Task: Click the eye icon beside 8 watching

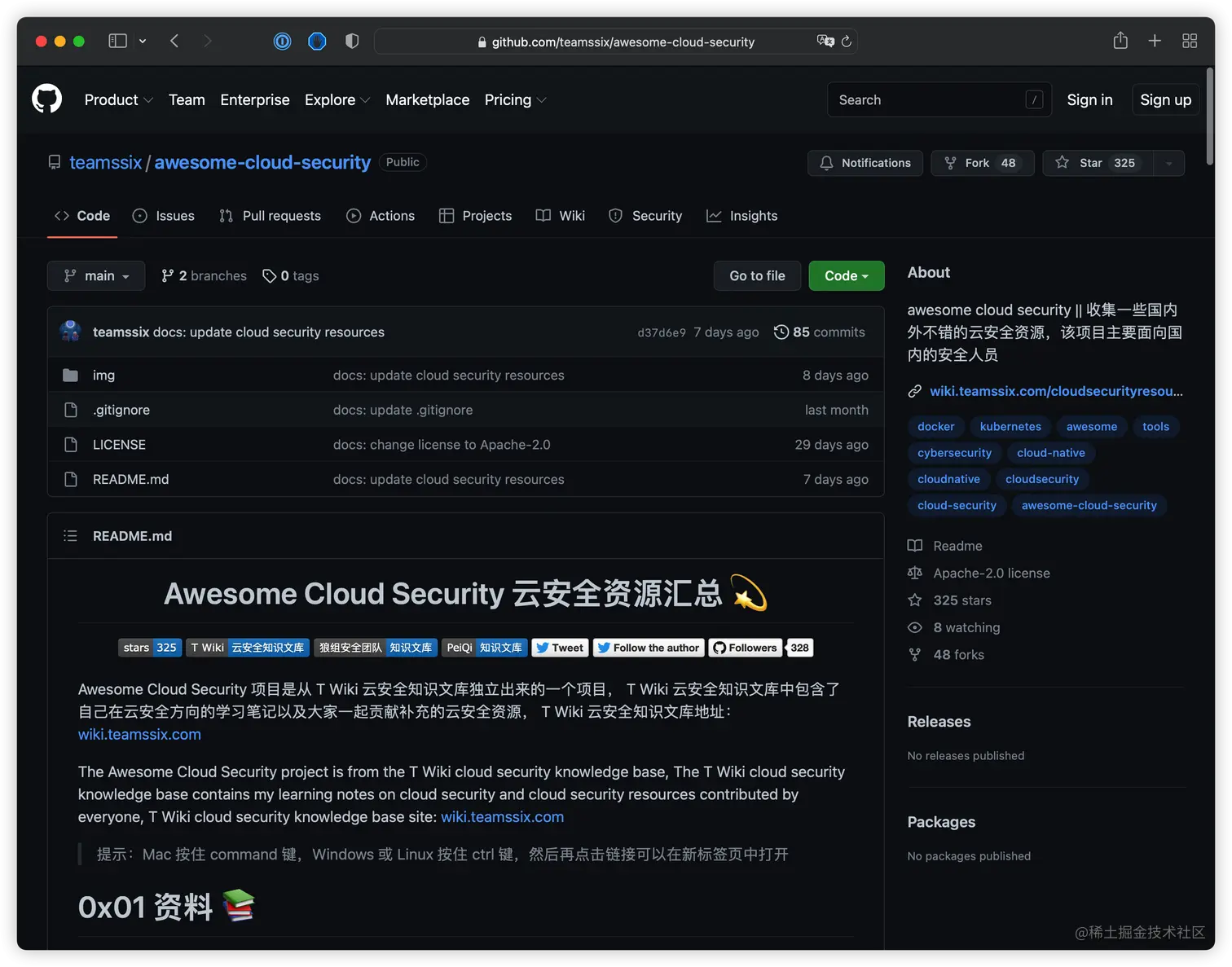Action: pyautogui.click(x=915, y=627)
